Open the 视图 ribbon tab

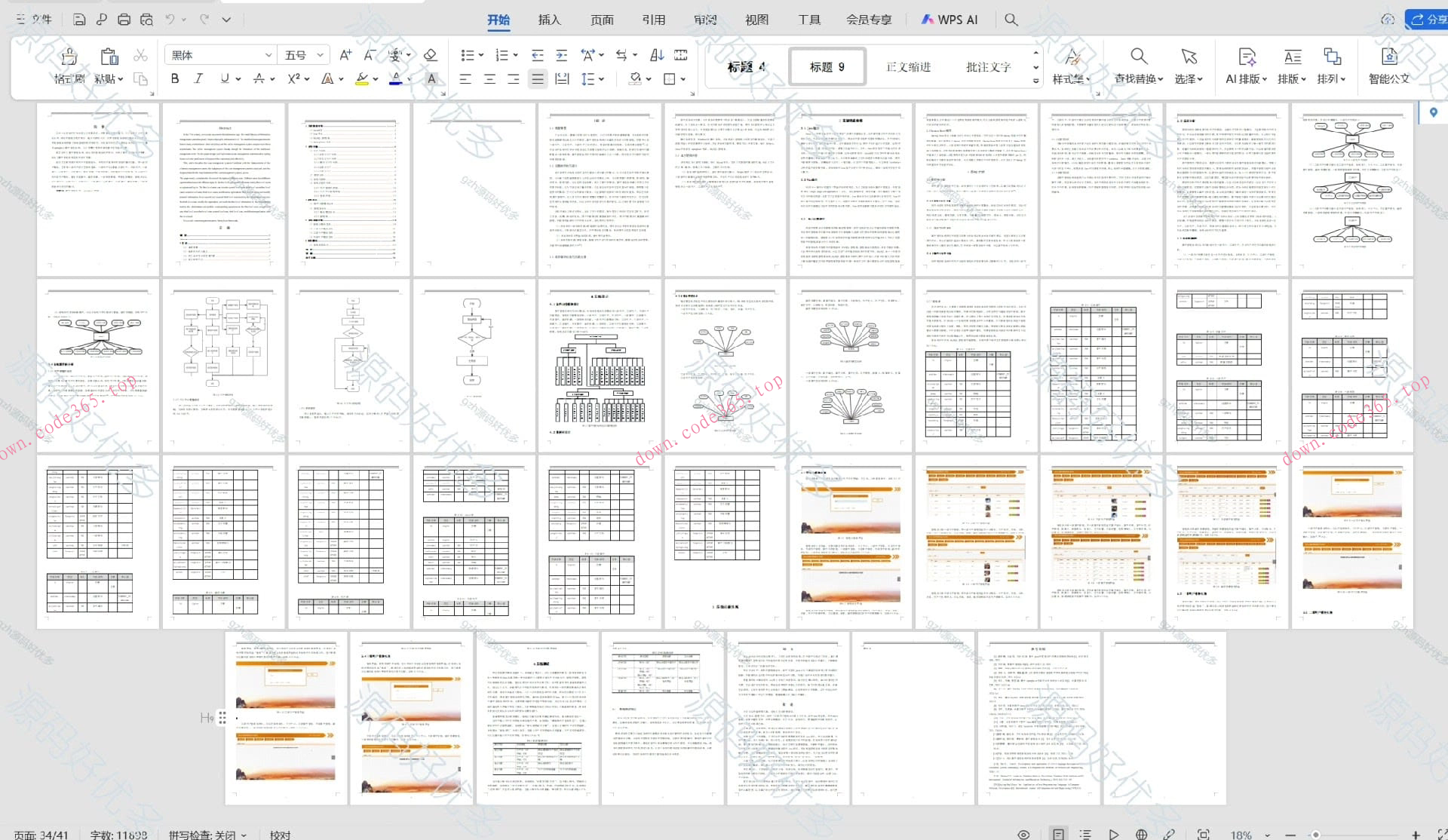click(x=756, y=20)
